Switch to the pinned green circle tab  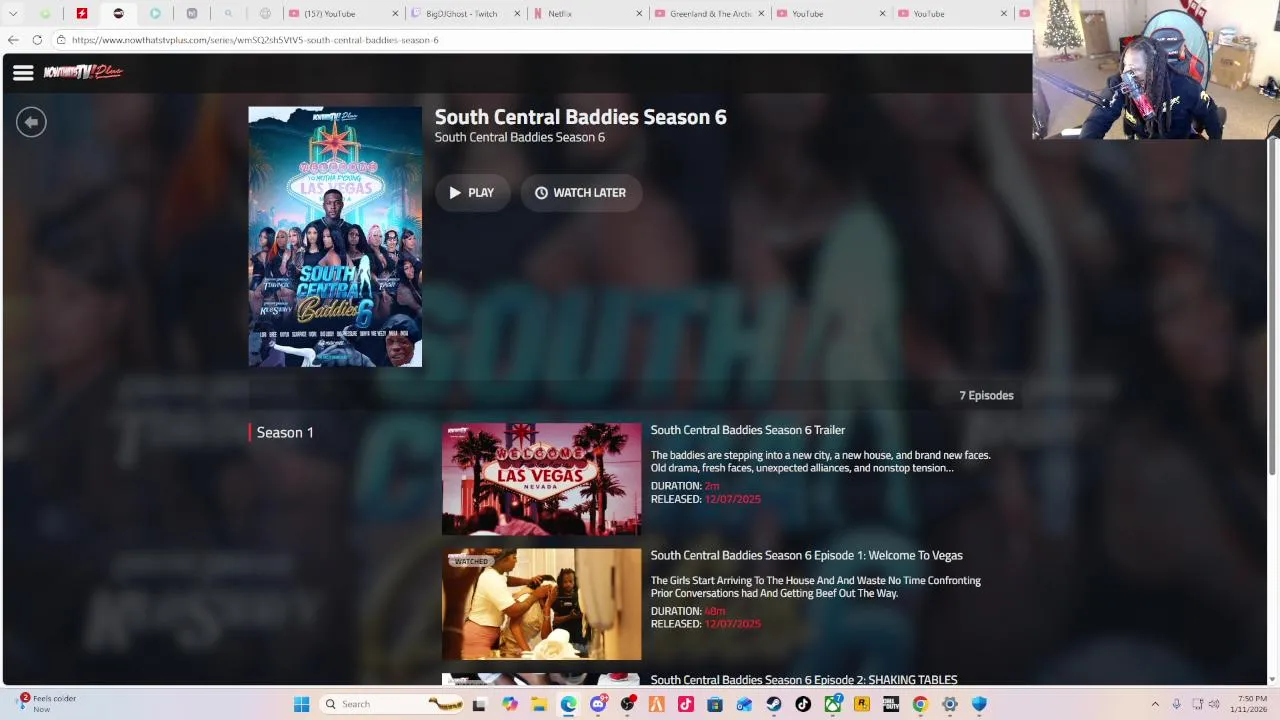pyautogui.click(x=45, y=14)
